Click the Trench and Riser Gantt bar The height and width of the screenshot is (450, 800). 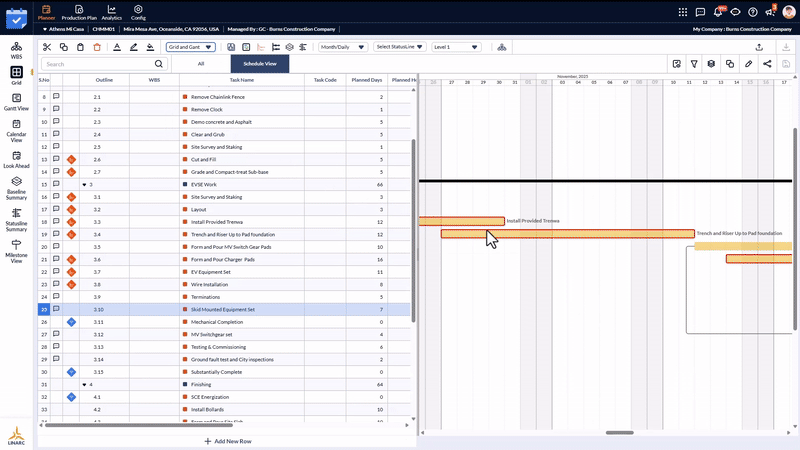tap(567, 234)
